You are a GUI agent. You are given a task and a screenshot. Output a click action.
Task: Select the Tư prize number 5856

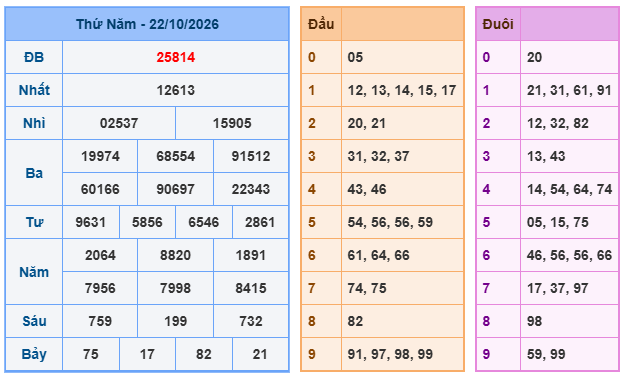147,222
